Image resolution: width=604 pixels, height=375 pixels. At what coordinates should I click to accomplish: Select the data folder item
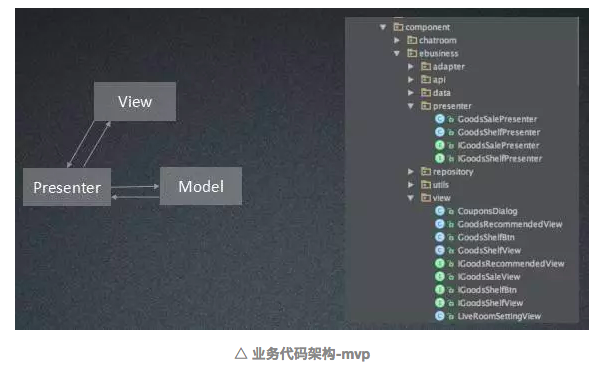[441, 93]
